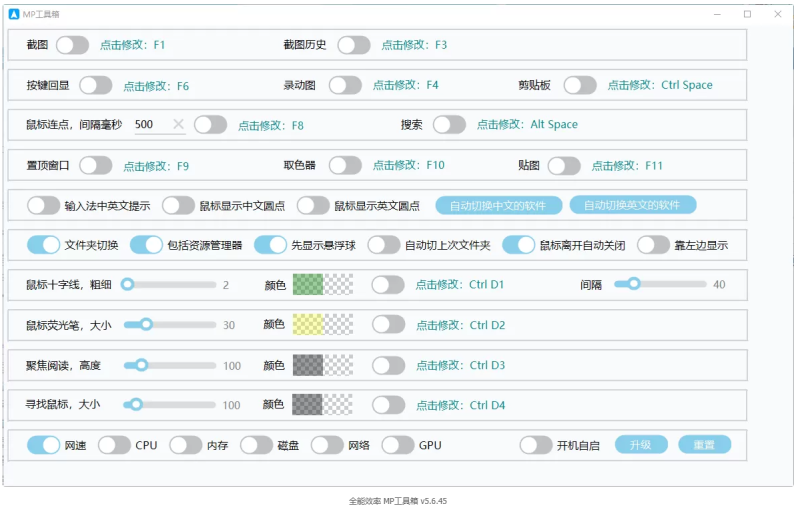Image resolution: width=800 pixels, height=506 pixels.
Task: Open 聚焦阅读 gray color swatch
Action: pos(322,365)
